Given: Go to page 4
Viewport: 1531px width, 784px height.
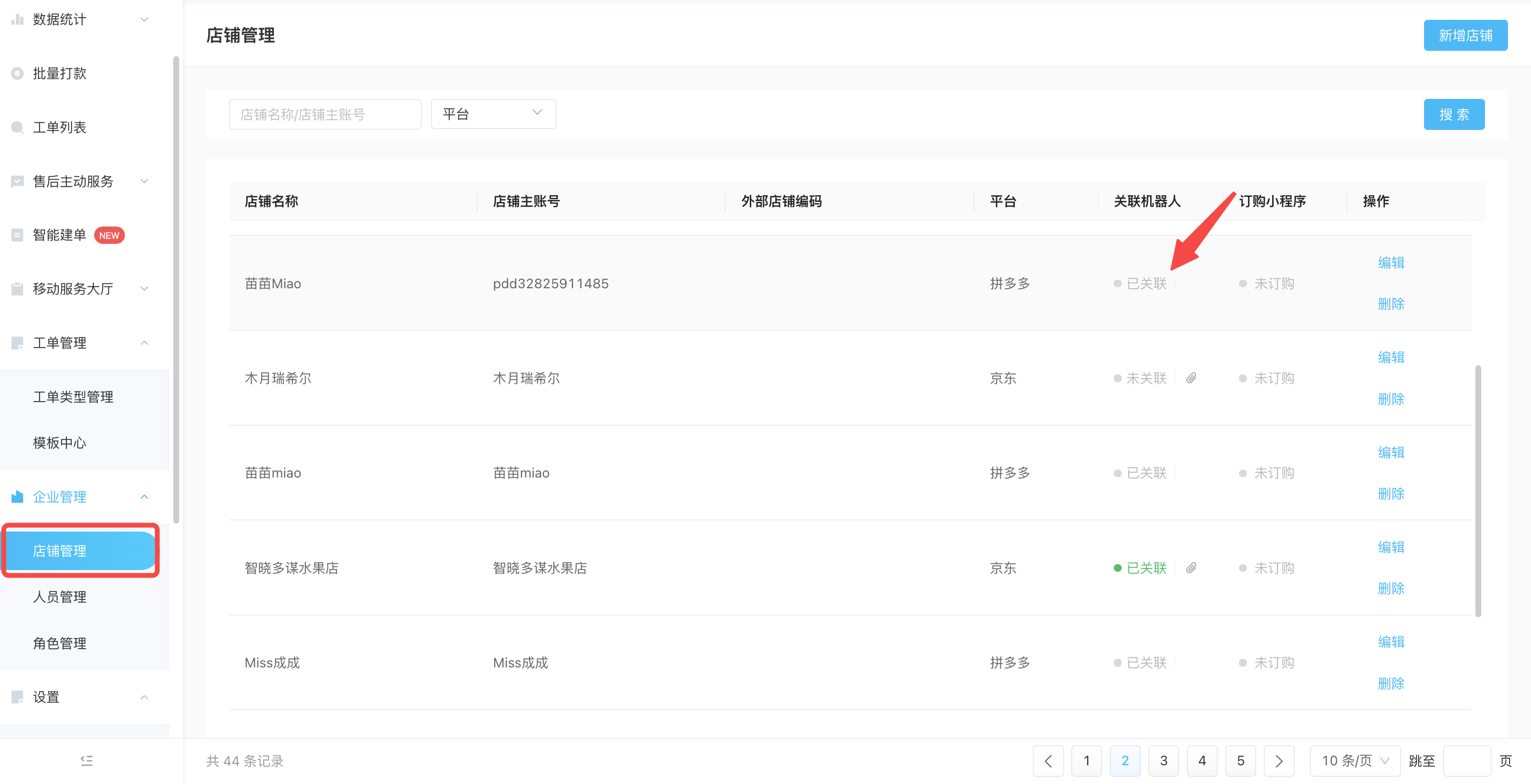Looking at the screenshot, I should click(x=1203, y=761).
